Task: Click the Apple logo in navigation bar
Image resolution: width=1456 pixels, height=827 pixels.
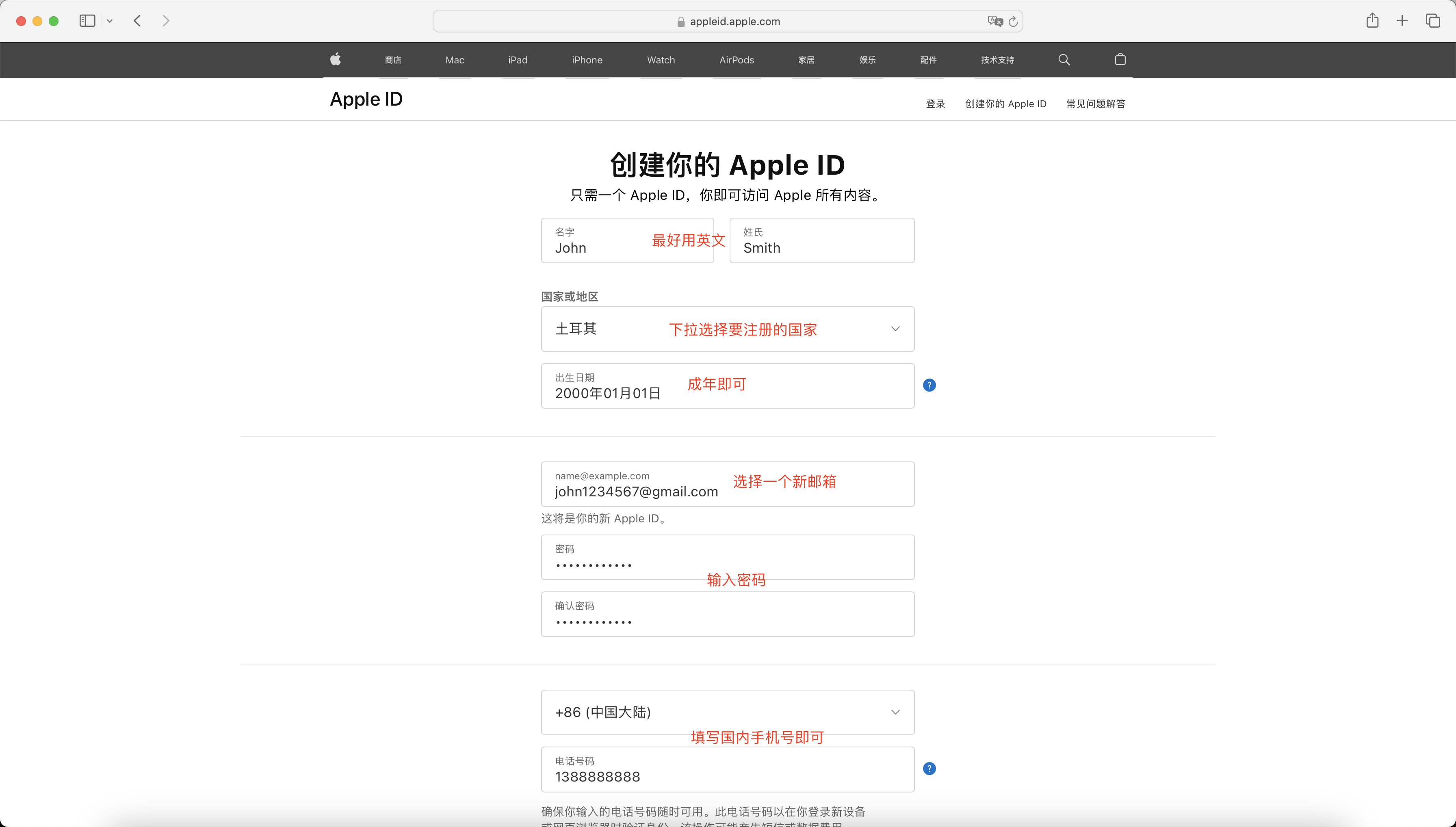Action: [x=335, y=59]
